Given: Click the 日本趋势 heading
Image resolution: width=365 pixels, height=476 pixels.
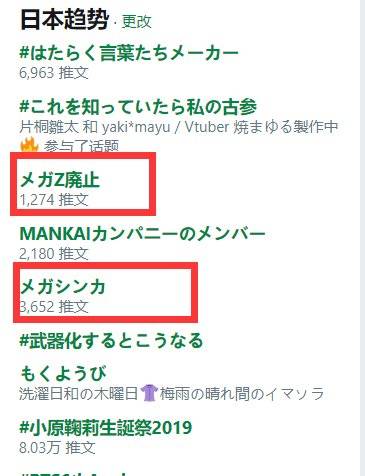Looking at the screenshot, I should coord(64,20).
